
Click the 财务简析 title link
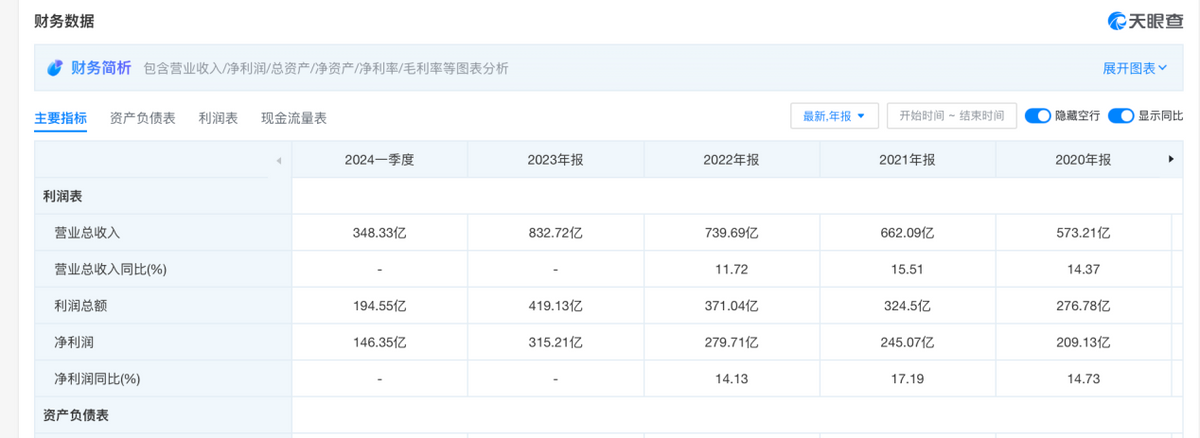coord(102,68)
